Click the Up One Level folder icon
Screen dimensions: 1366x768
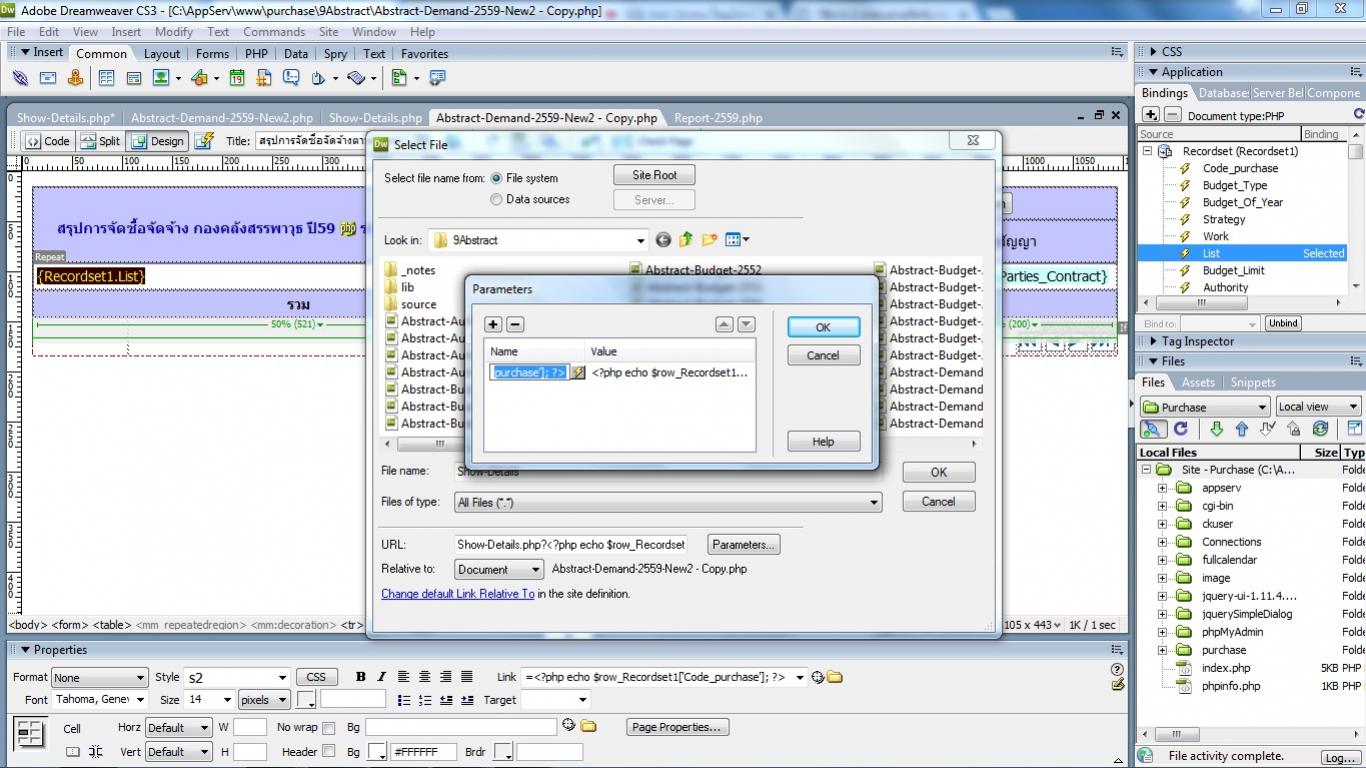686,240
